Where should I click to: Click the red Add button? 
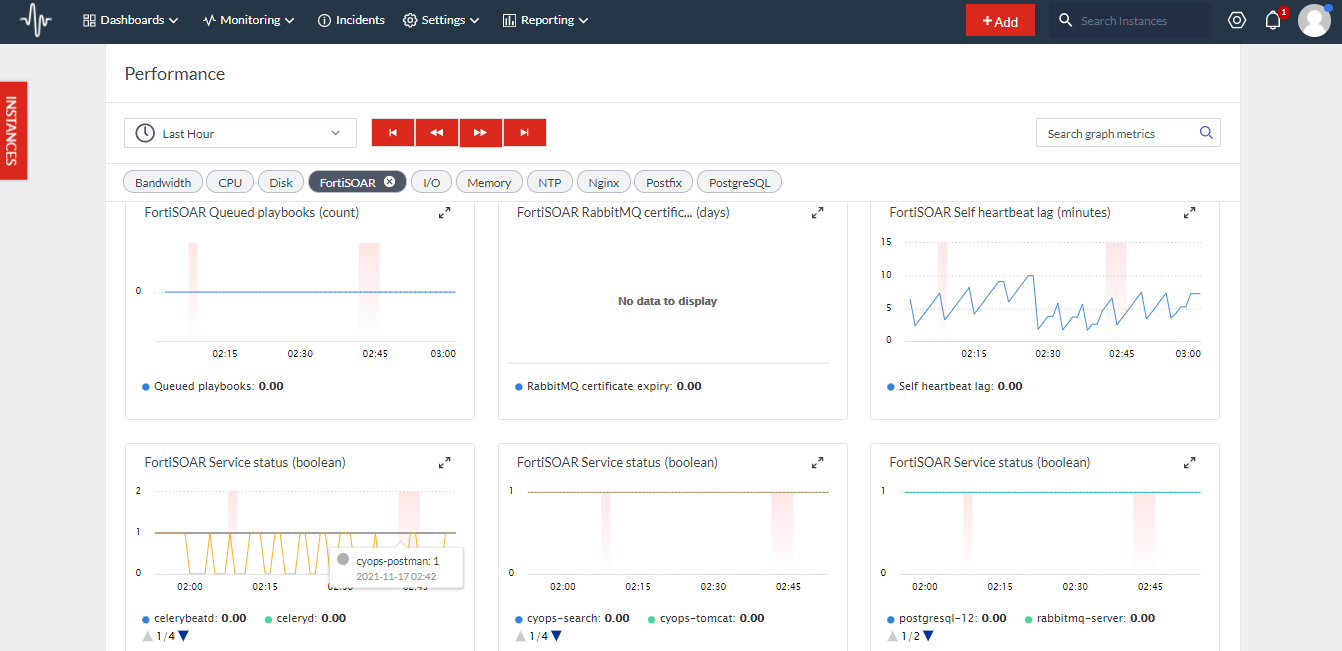coord(1000,19)
